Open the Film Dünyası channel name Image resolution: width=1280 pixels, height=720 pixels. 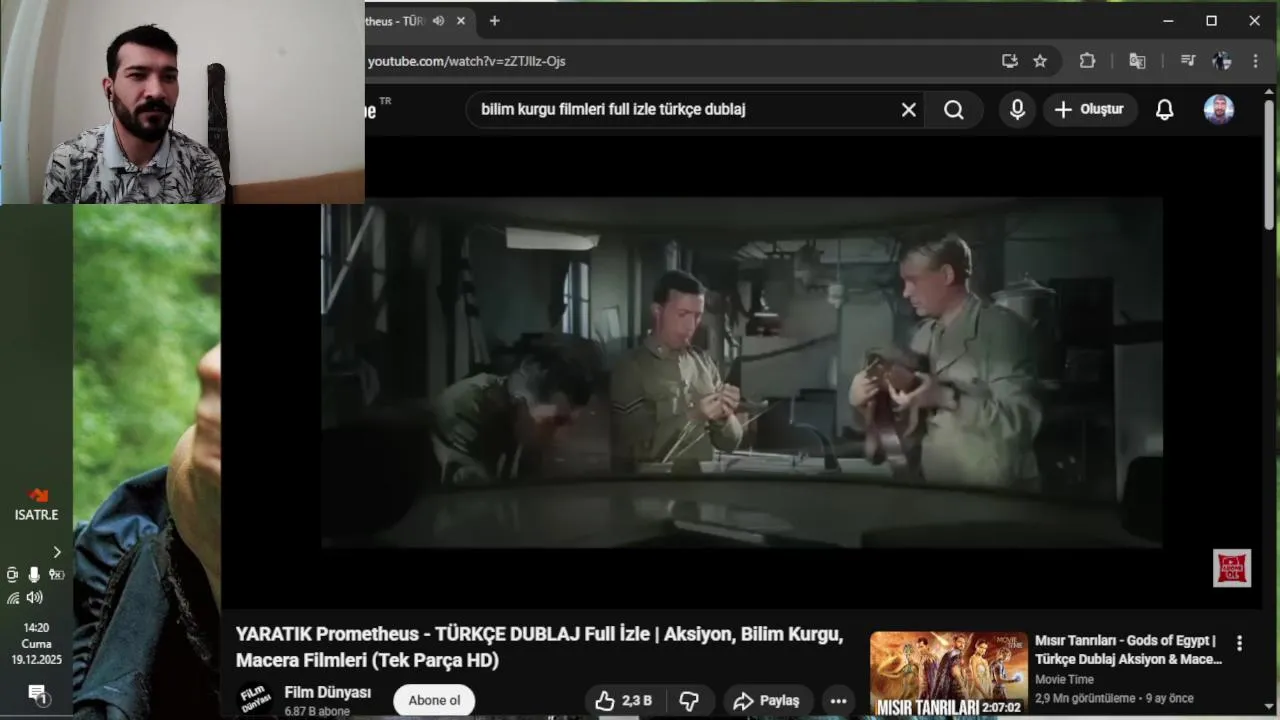click(327, 692)
